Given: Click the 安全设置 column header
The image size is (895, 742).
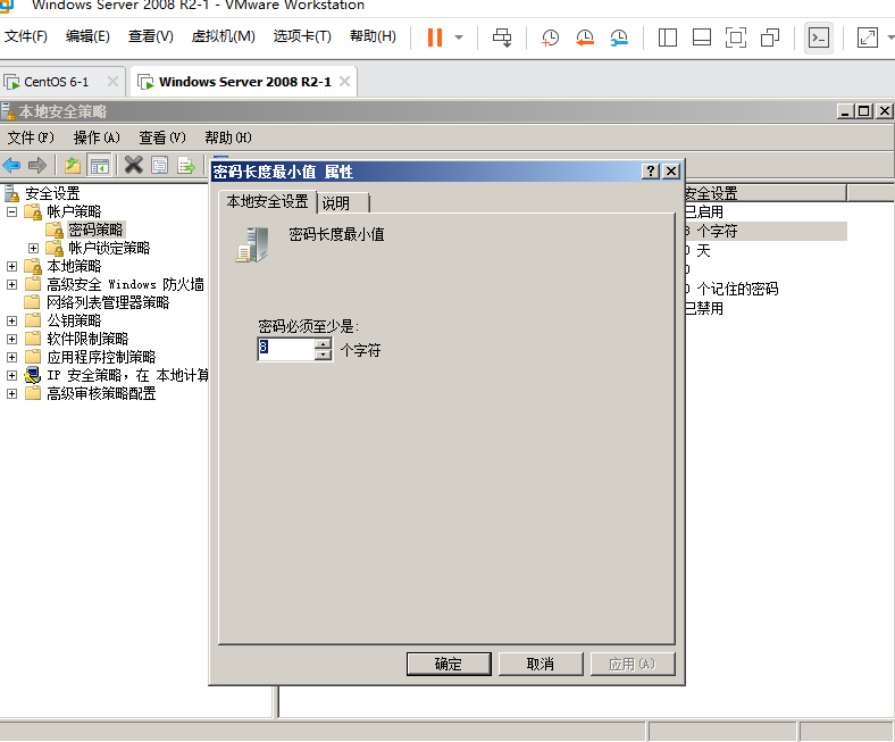Looking at the screenshot, I should [765, 193].
